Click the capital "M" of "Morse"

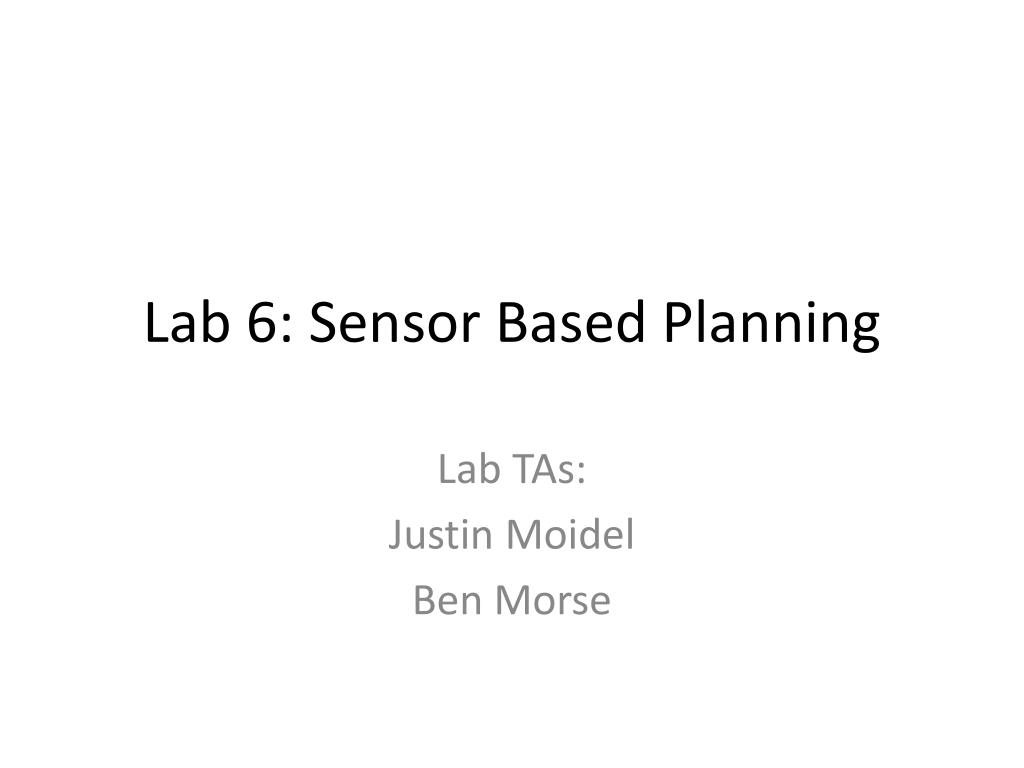coord(515,601)
